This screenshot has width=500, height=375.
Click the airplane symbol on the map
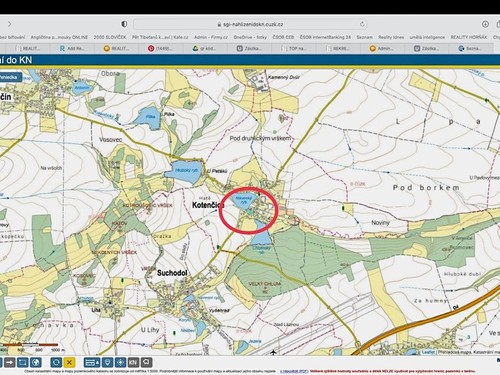point(273,352)
